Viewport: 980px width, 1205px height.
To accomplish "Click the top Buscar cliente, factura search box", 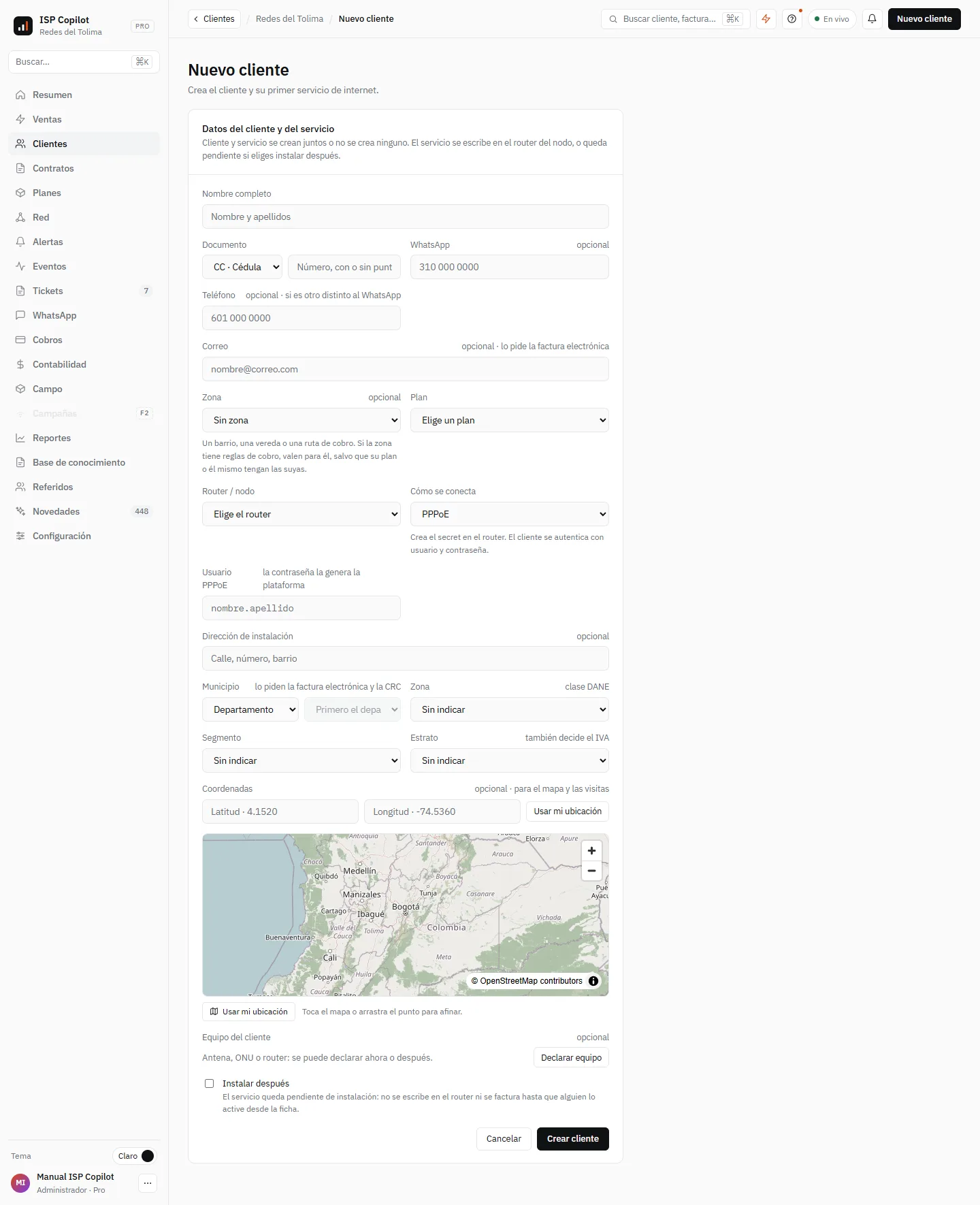I will (675, 19).
